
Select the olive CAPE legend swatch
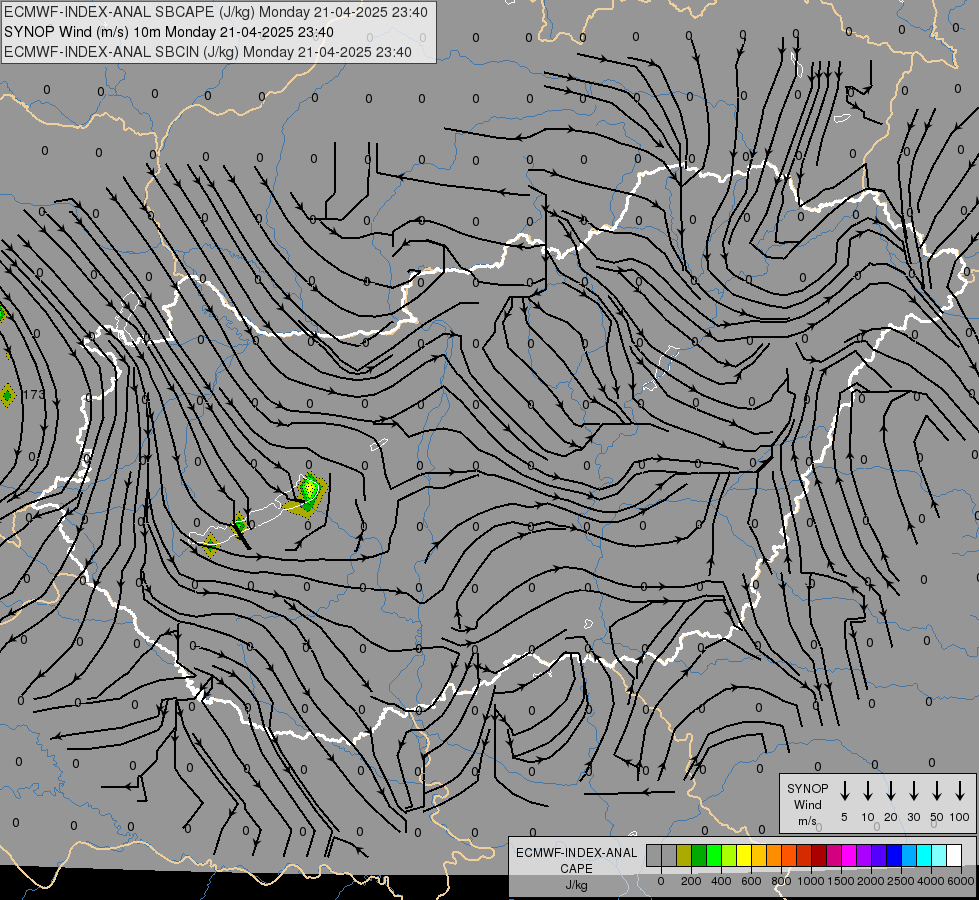[x=684, y=855]
